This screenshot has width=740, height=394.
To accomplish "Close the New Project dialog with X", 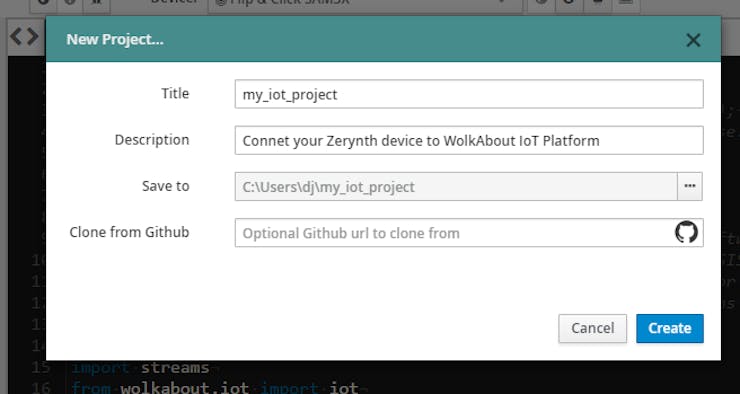I will 693,40.
